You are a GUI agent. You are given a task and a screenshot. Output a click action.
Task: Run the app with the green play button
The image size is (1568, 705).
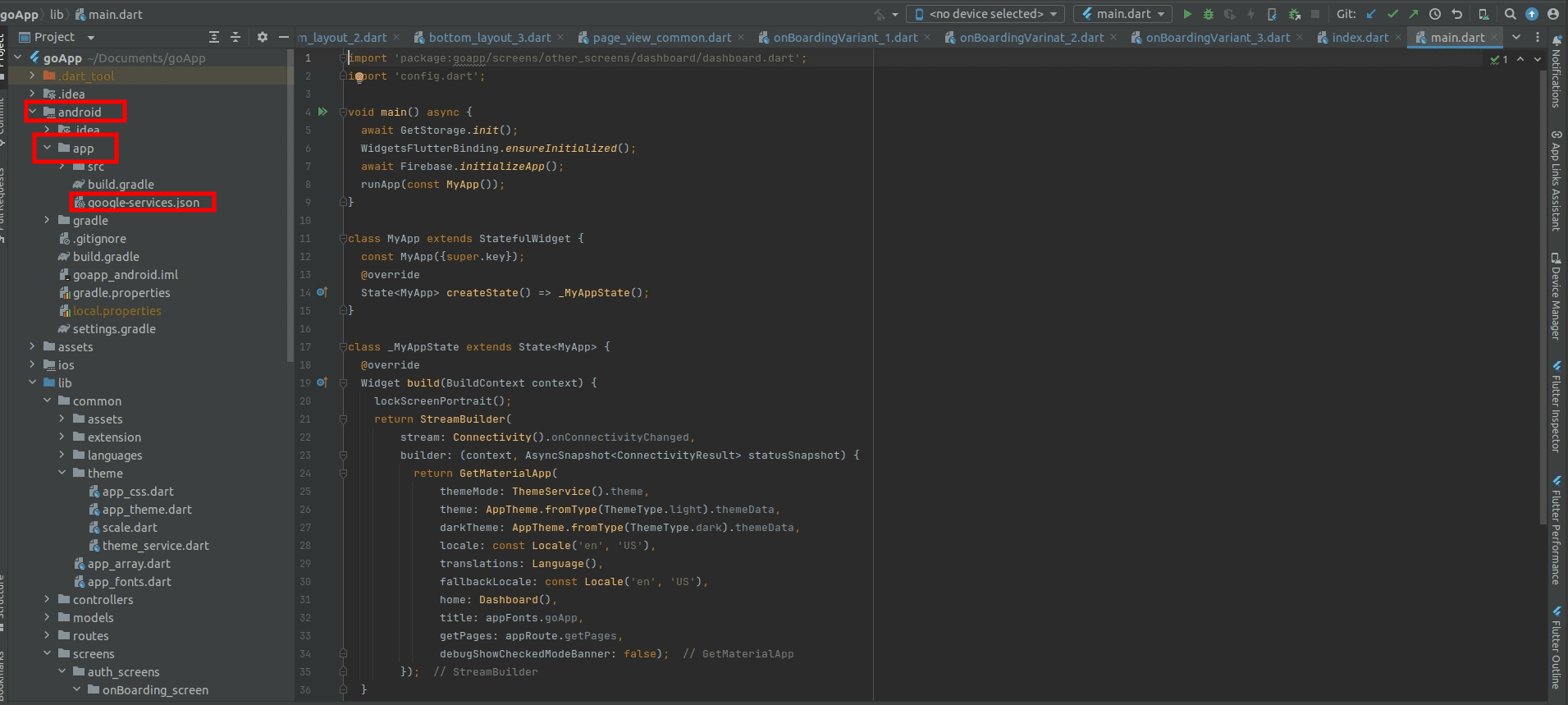(1186, 14)
